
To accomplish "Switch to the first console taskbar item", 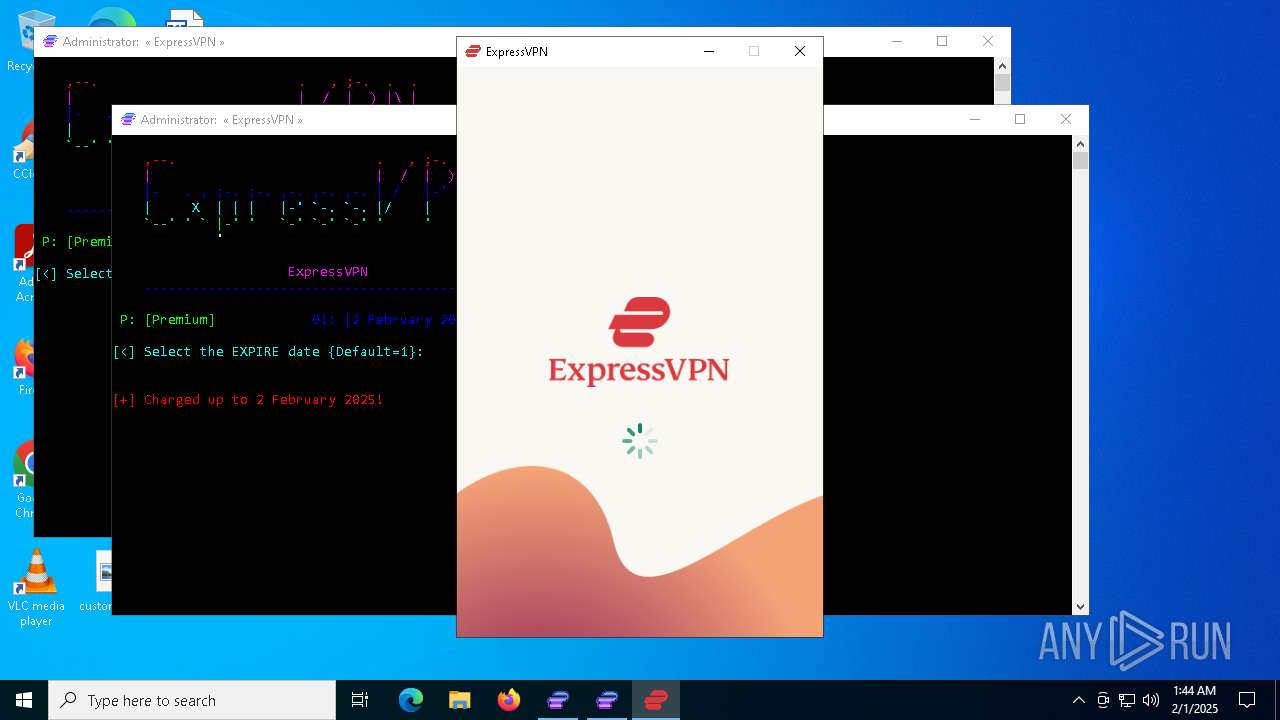I will tap(557, 700).
